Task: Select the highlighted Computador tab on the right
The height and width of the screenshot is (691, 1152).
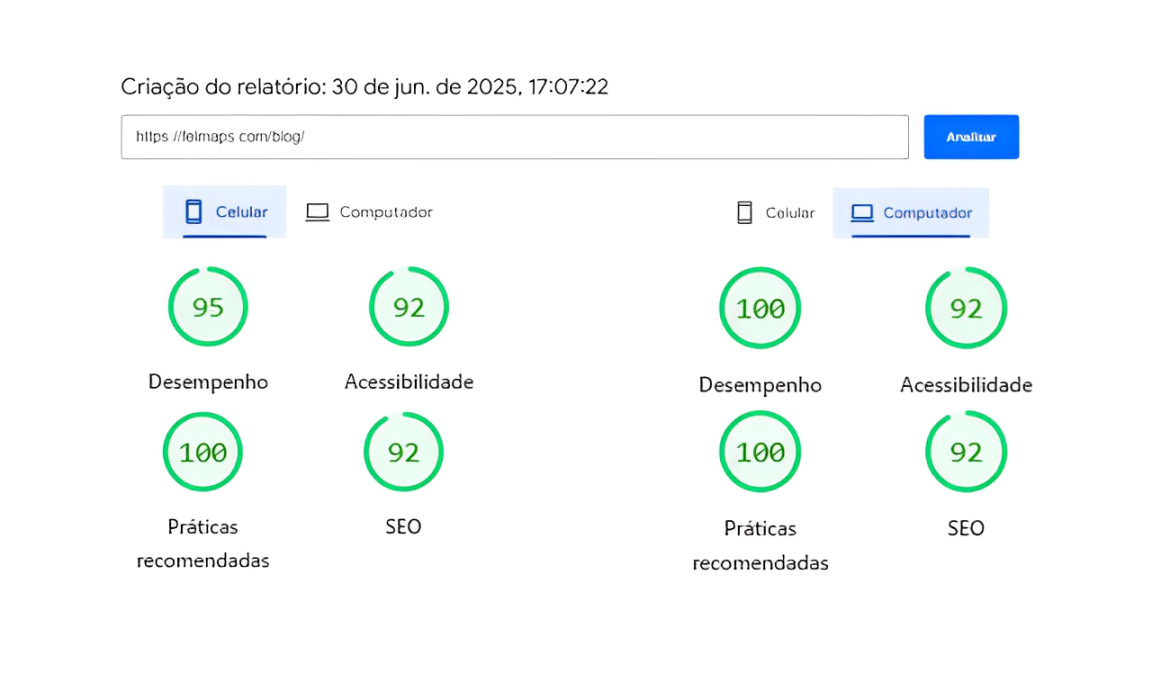Action: click(911, 213)
